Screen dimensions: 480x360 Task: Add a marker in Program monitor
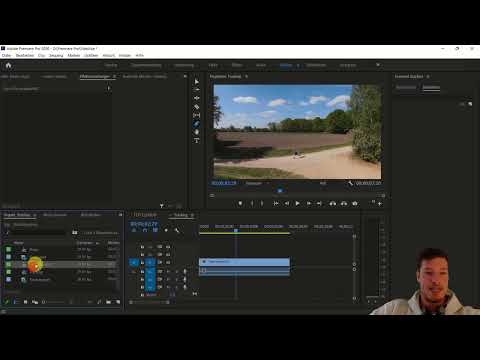click(x=240, y=203)
